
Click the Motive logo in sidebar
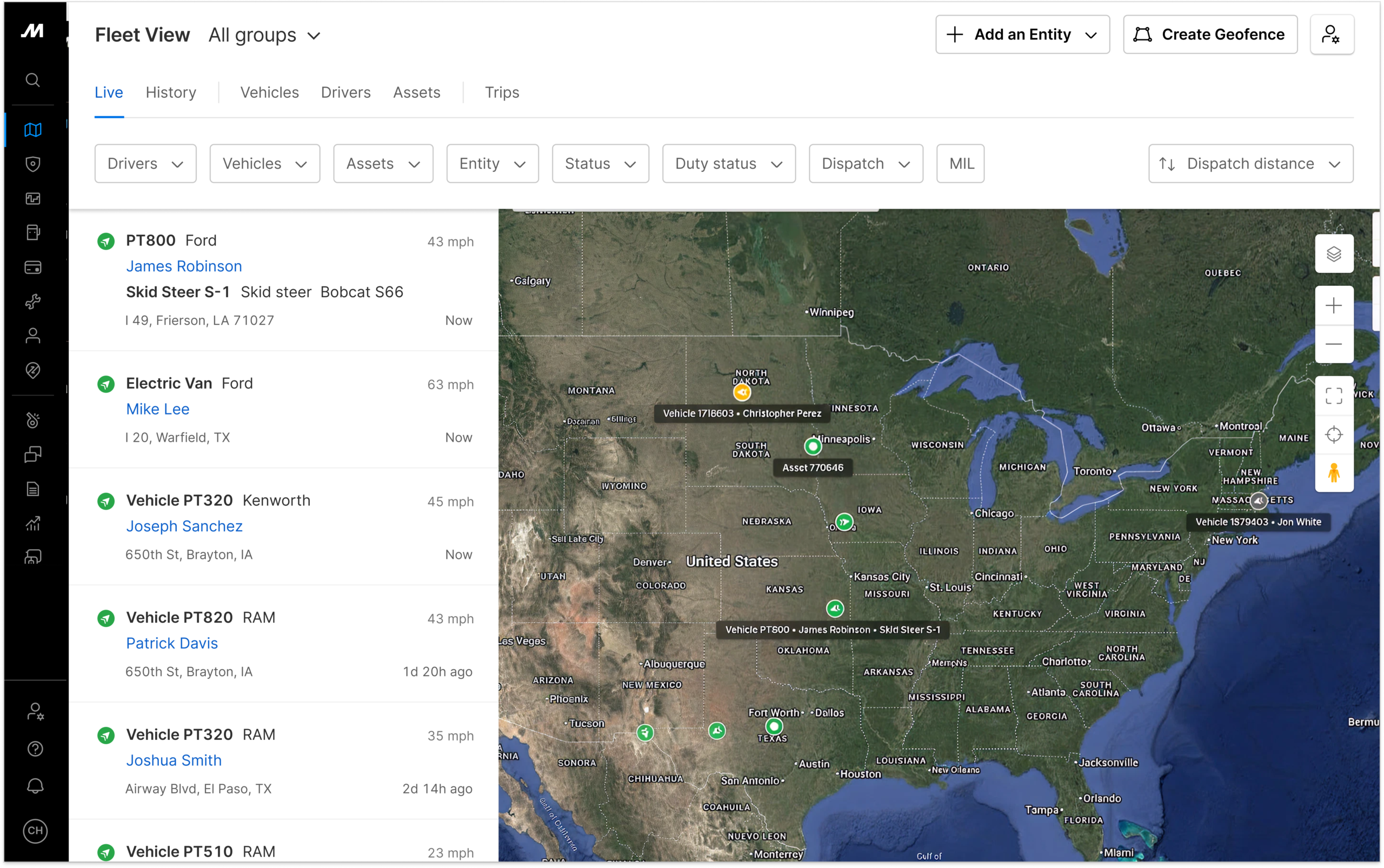(33, 30)
